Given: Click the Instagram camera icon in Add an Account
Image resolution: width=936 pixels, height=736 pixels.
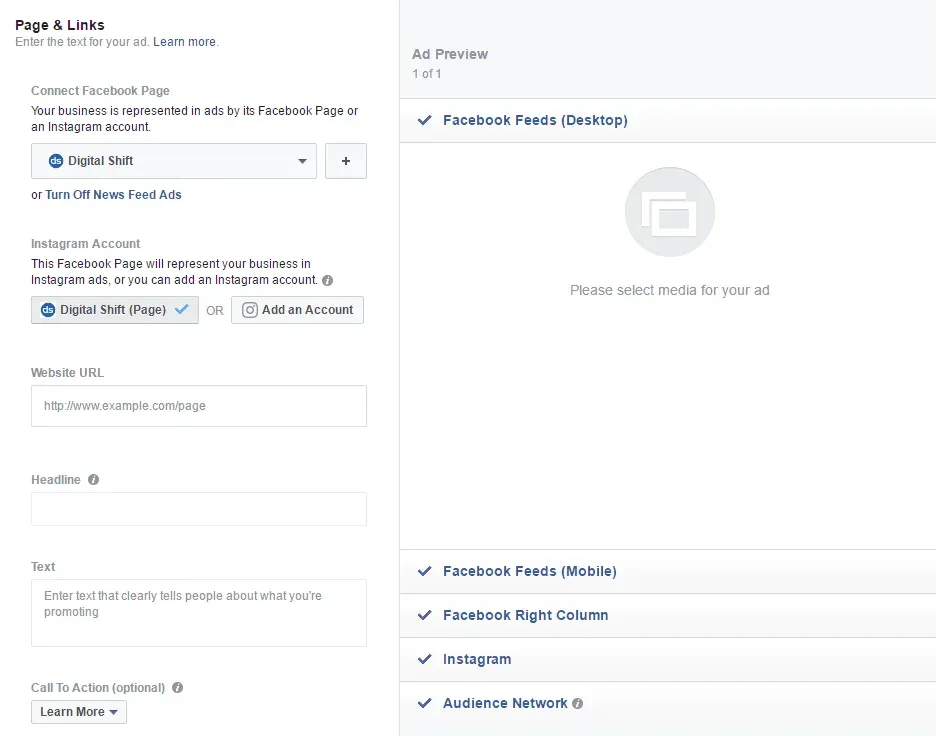Looking at the screenshot, I should (249, 310).
